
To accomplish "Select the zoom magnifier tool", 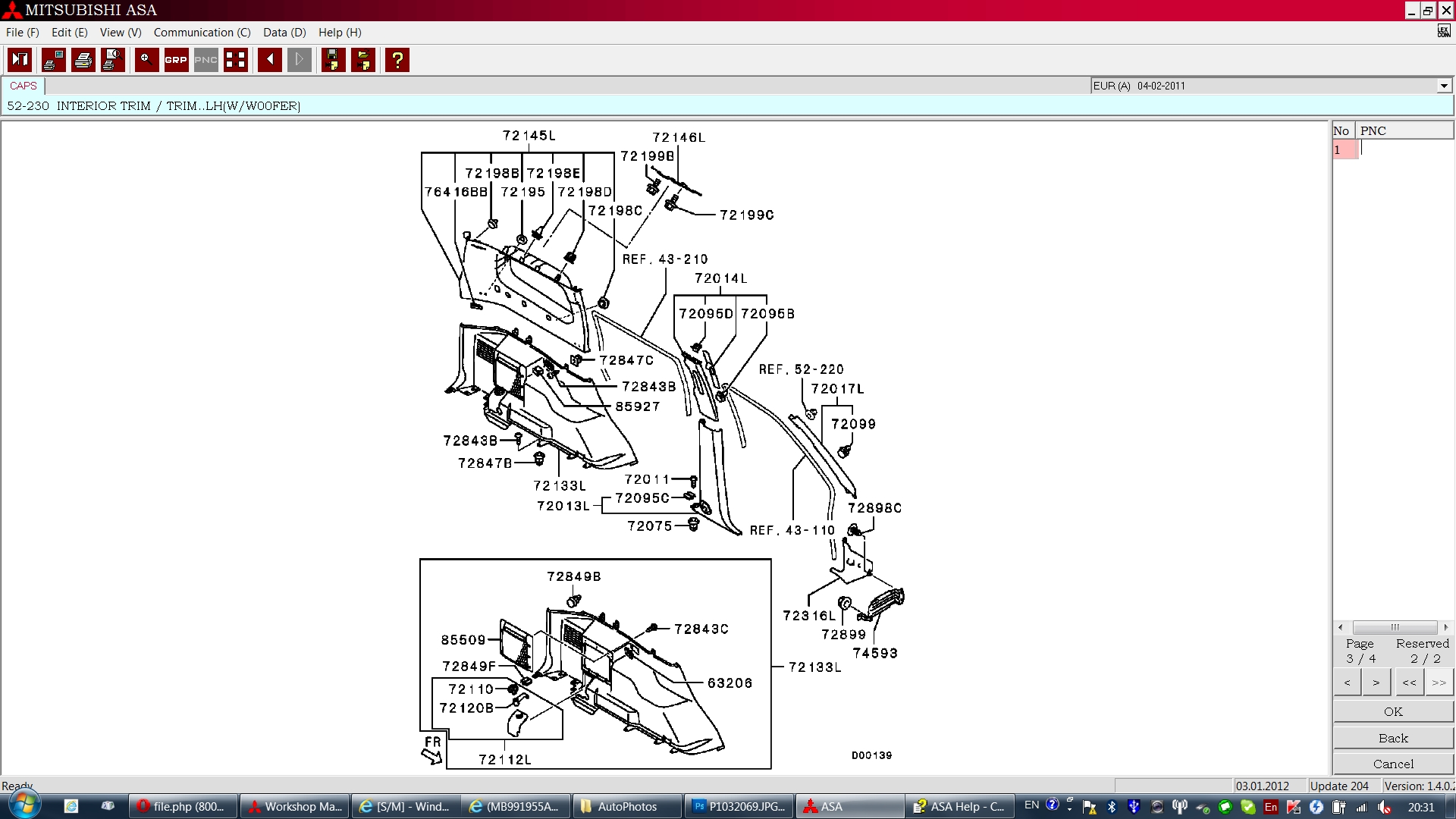I will click(x=146, y=60).
